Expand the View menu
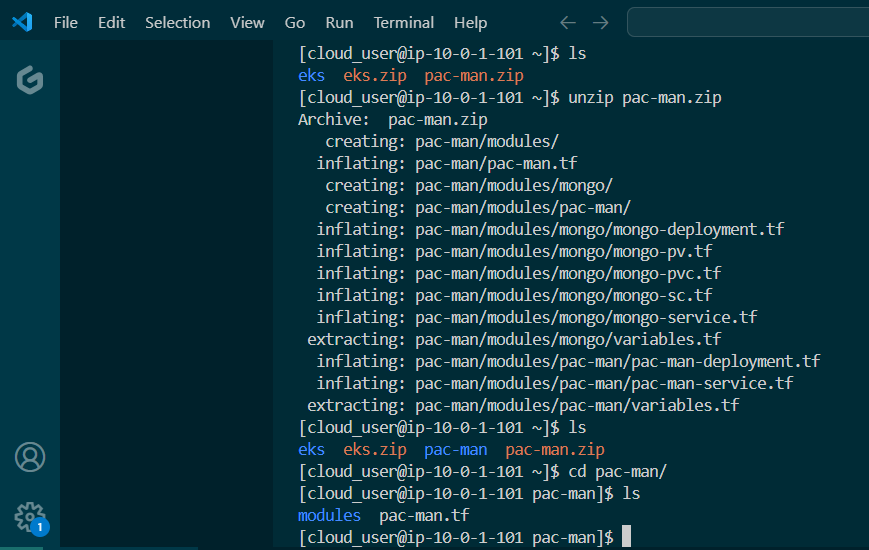The height and width of the screenshot is (550, 869). point(247,22)
